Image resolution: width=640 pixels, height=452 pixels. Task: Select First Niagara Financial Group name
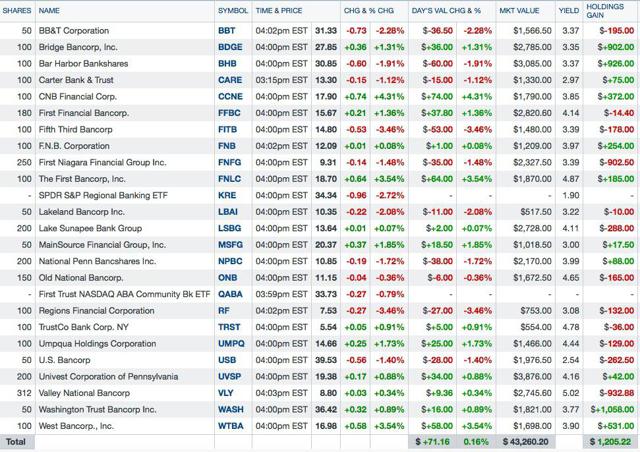[102, 163]
